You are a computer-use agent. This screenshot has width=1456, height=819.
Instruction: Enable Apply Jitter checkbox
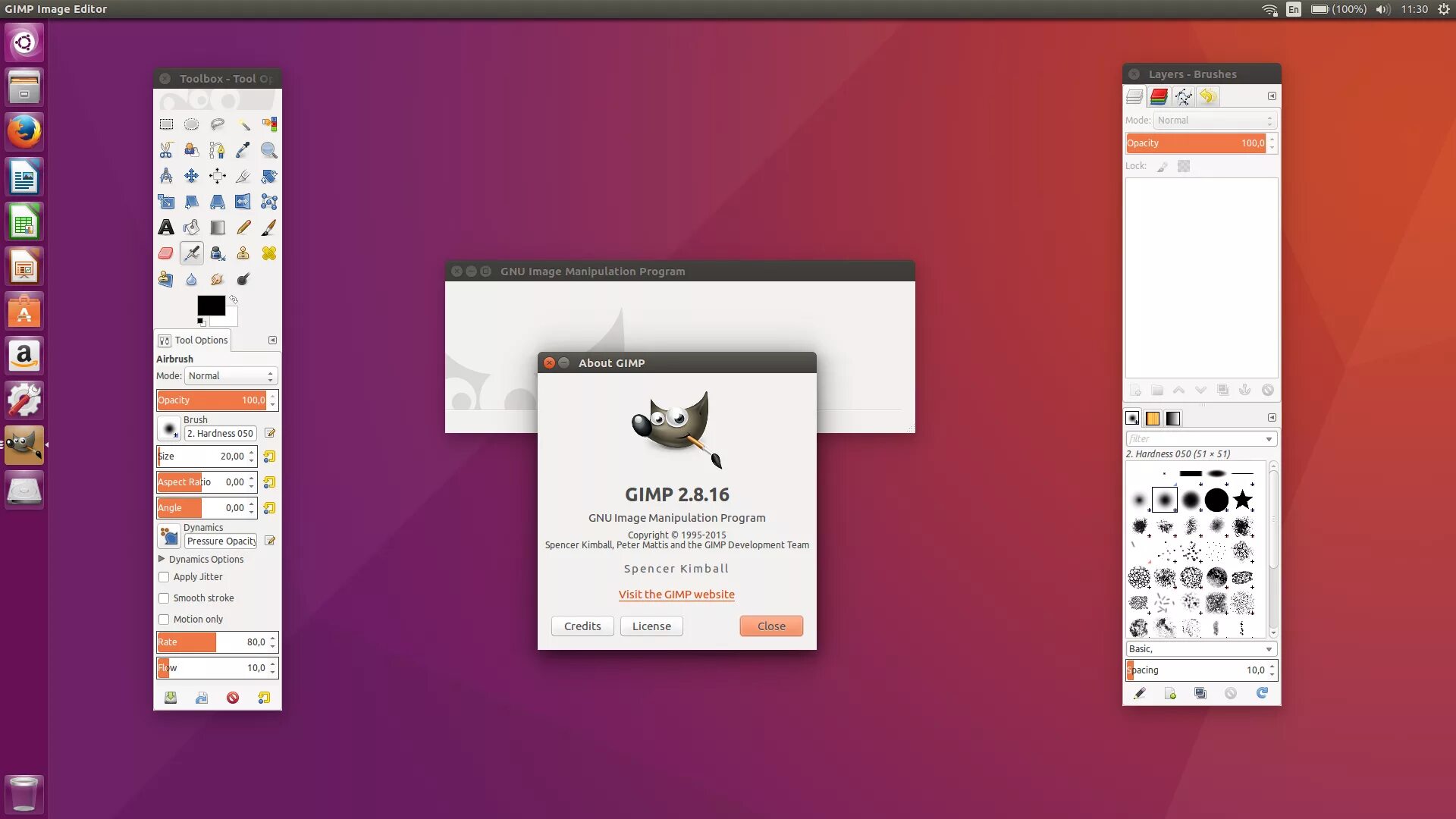[164, 577]
